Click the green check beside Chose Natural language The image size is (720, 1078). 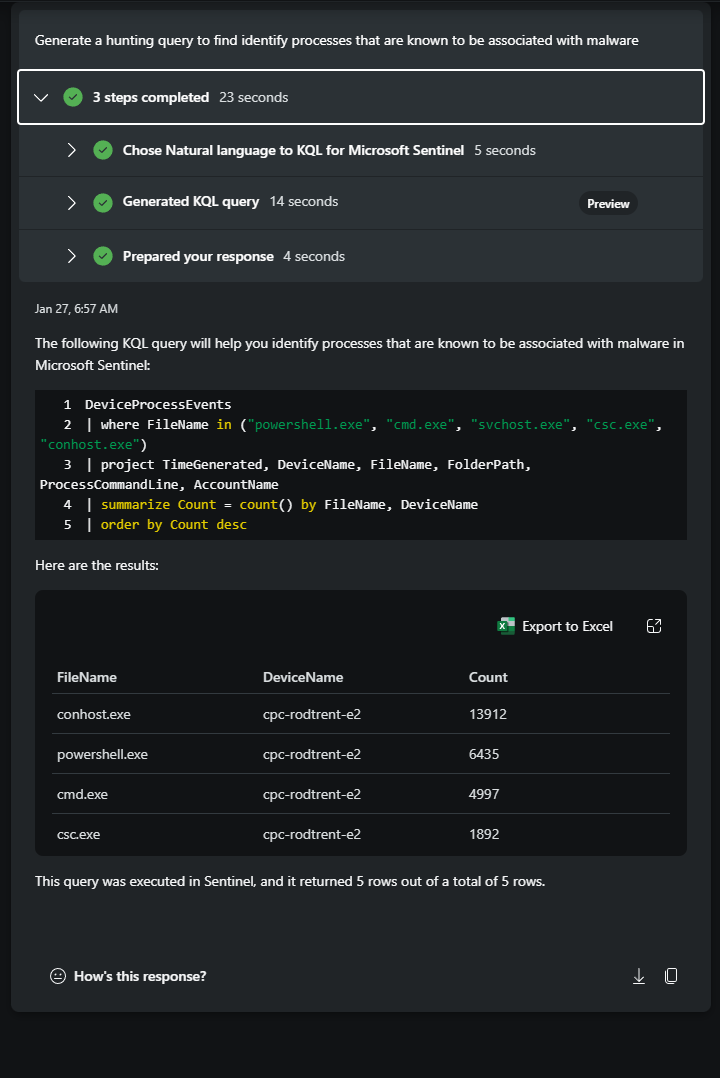(103, 150)
